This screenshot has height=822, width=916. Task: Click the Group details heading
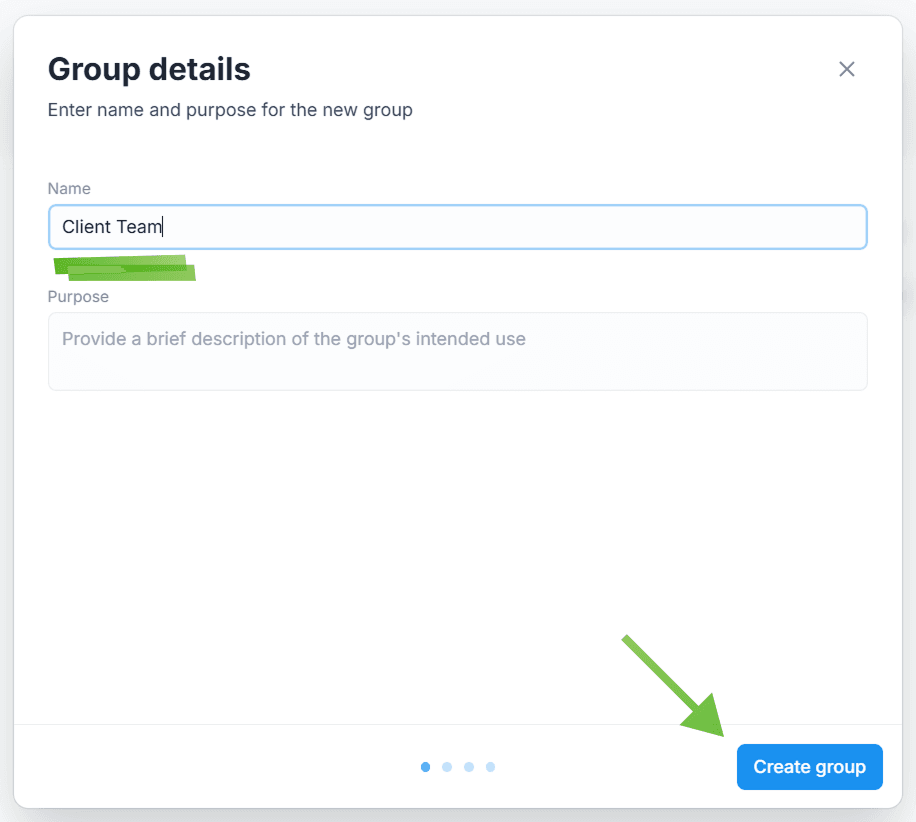(x=149, y=69)
